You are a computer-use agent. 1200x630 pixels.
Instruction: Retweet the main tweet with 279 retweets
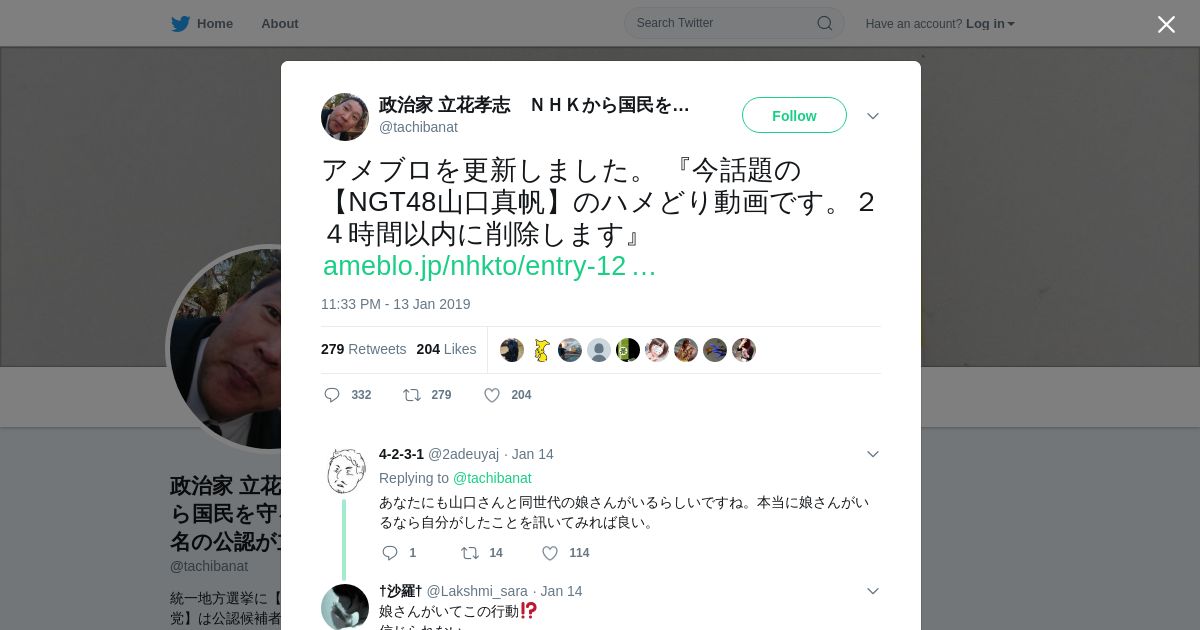(x=411, y=395)
